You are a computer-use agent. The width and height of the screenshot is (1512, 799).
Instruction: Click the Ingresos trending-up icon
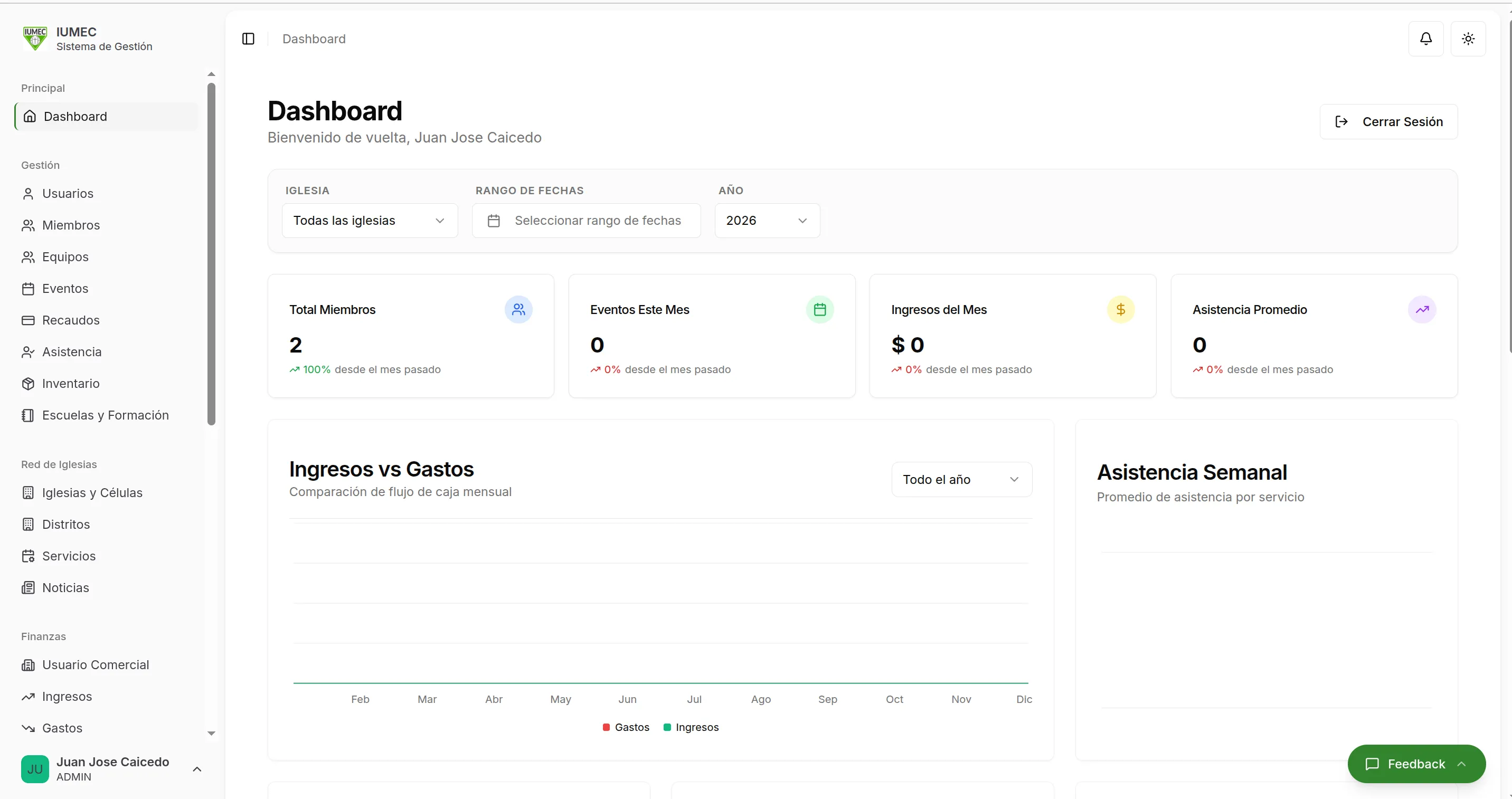pos(27,696)
